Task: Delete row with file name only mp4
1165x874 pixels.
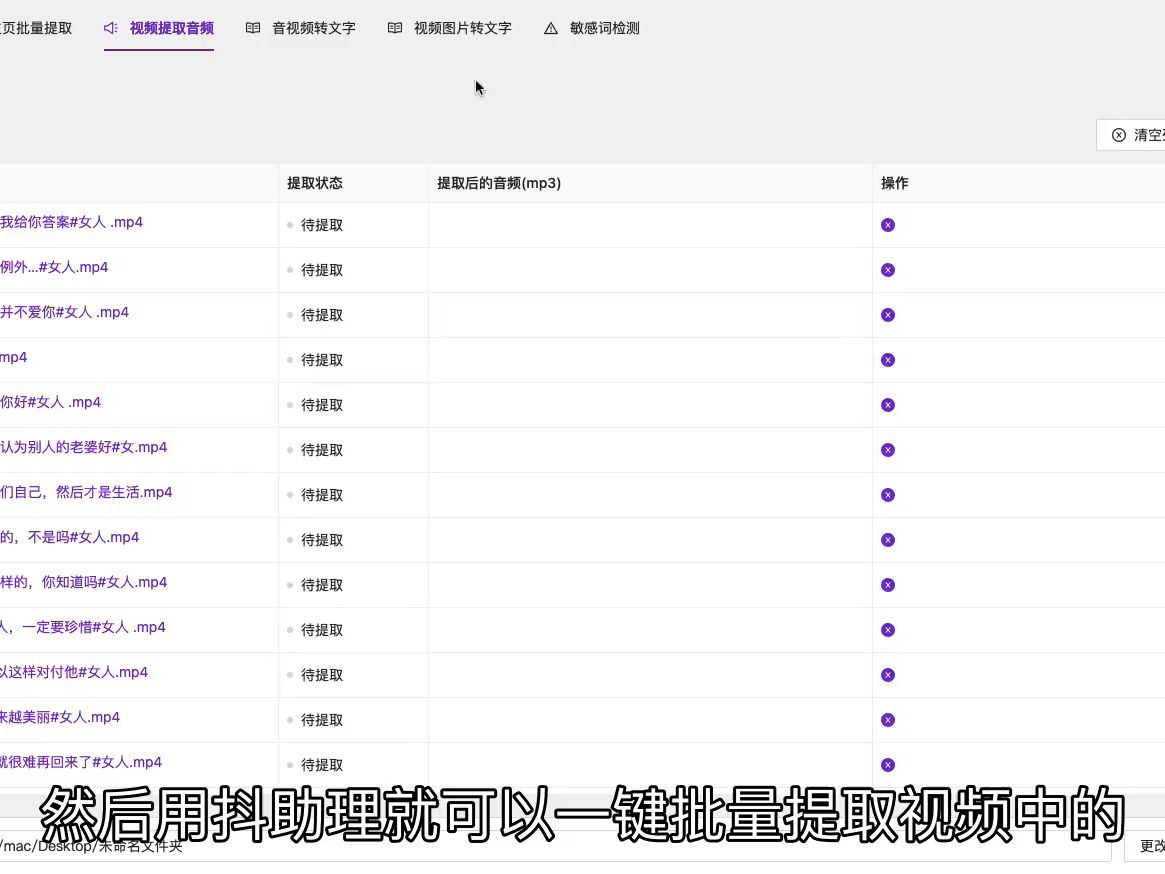Action: (888, 360)
